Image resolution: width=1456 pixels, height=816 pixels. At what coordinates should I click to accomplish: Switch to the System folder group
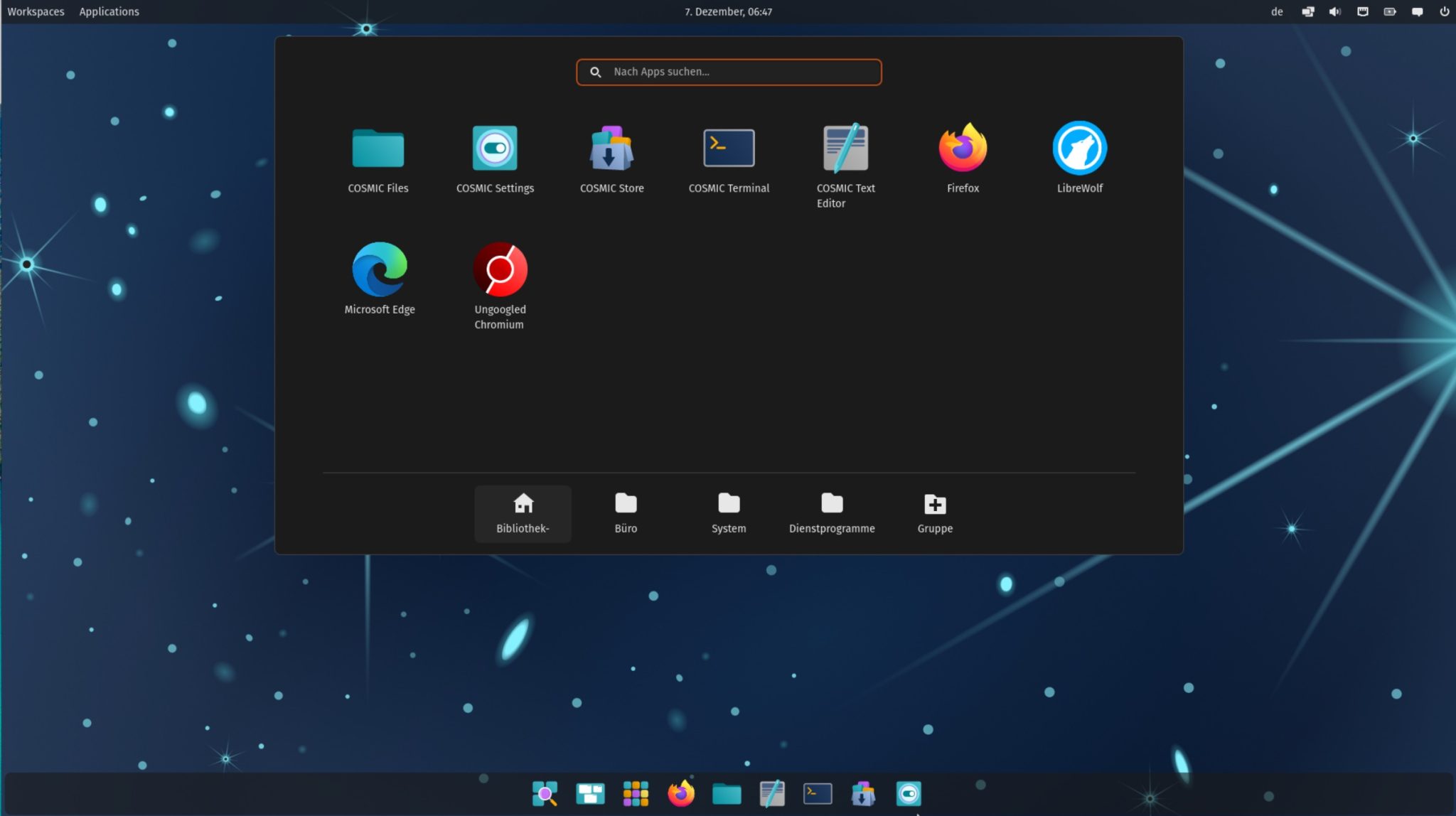click(x=729, y=514)
